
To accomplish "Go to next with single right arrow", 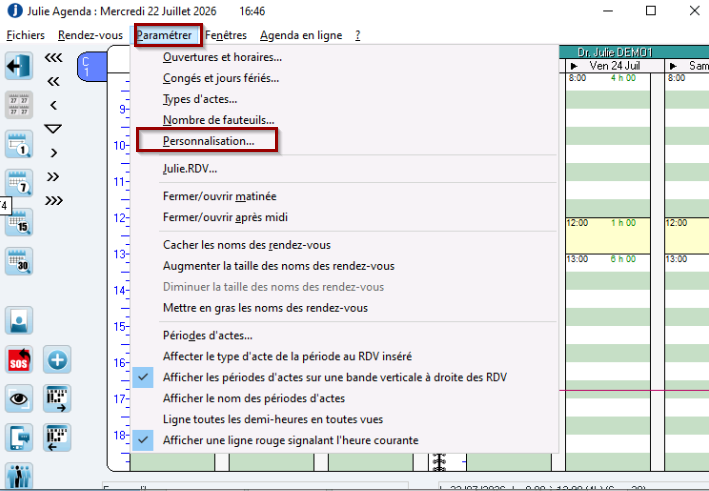I will 53,153.
